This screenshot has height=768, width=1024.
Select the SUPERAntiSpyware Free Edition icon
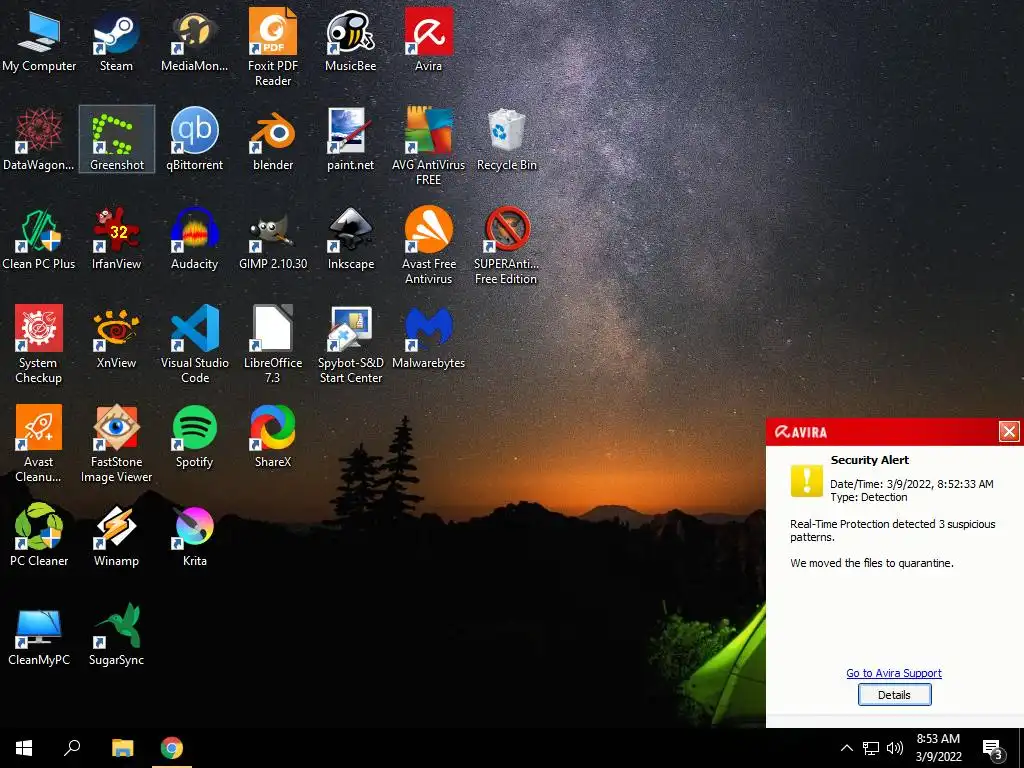(x=507, y=246)
